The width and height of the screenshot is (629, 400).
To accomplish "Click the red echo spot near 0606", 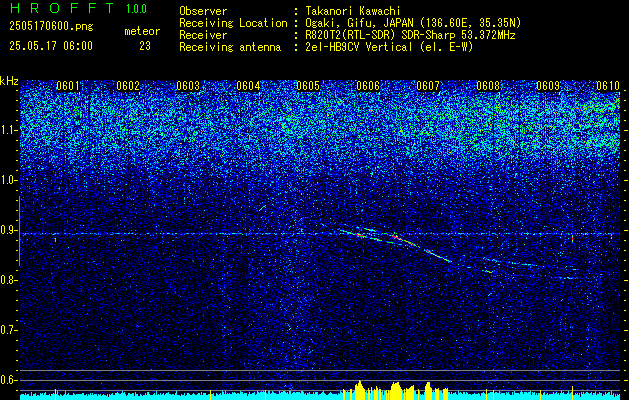I will (360, 236).
